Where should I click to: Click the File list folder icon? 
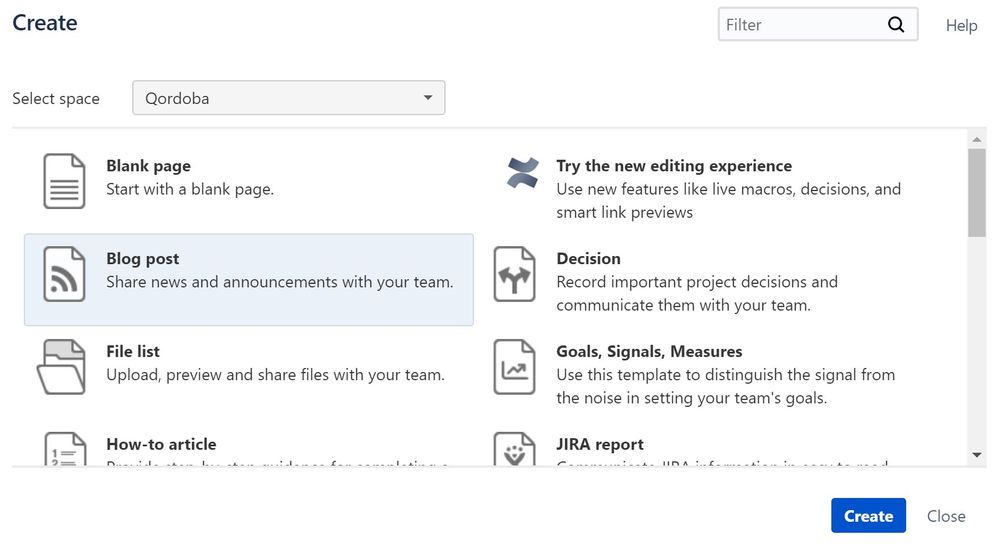point(61,367)
